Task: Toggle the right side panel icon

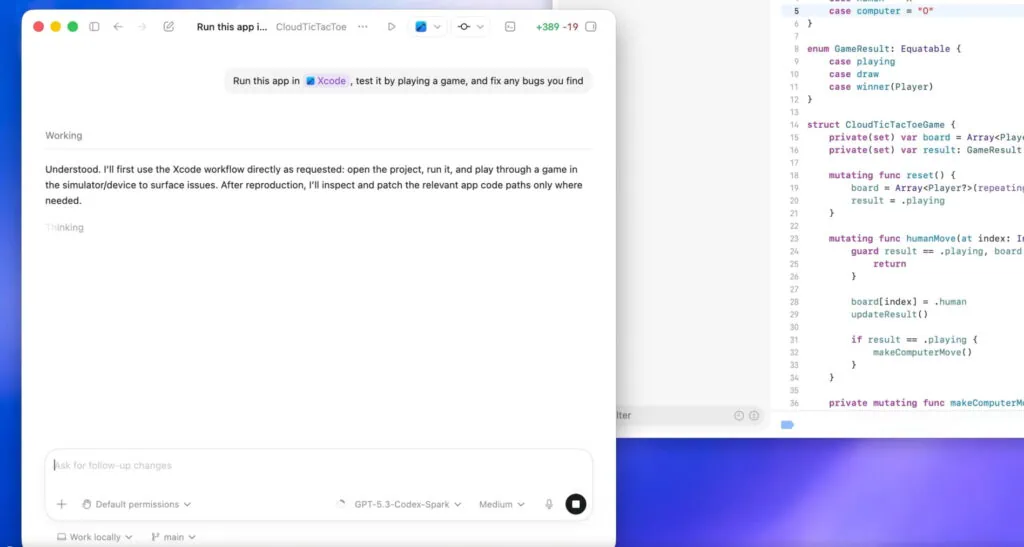Action: click(591, 27)
